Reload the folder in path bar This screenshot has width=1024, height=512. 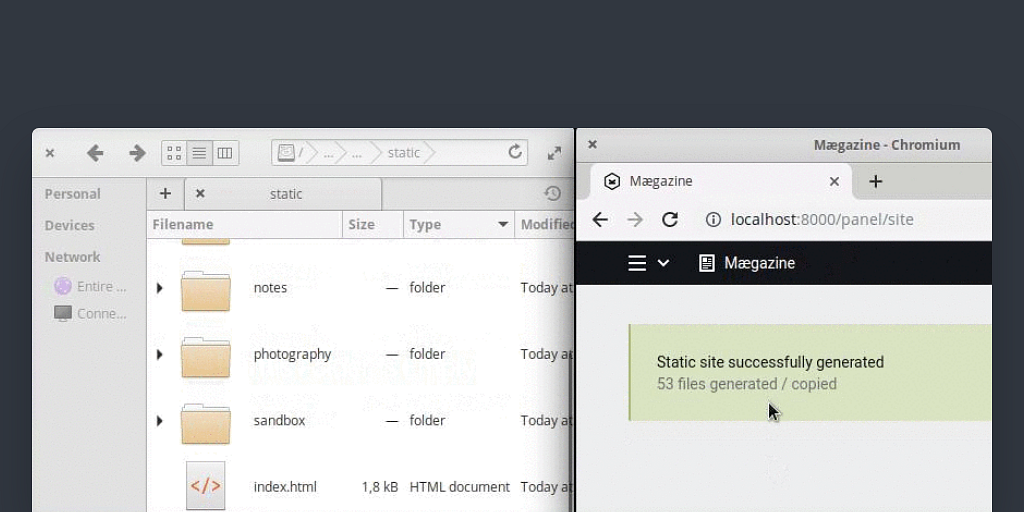pos(515,152)
